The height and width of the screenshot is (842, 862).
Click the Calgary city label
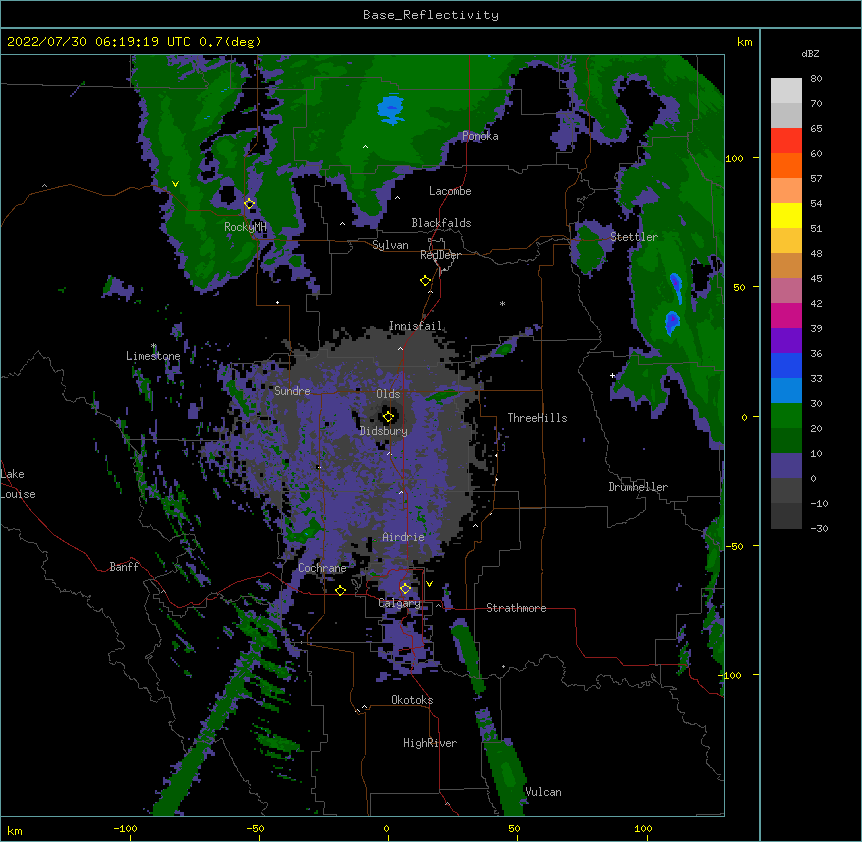pos(400,603)
